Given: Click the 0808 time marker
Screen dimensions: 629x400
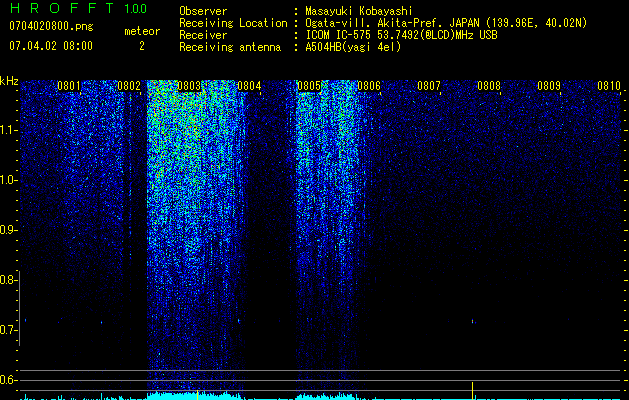Looking at the screenshot, I should 489,86.
